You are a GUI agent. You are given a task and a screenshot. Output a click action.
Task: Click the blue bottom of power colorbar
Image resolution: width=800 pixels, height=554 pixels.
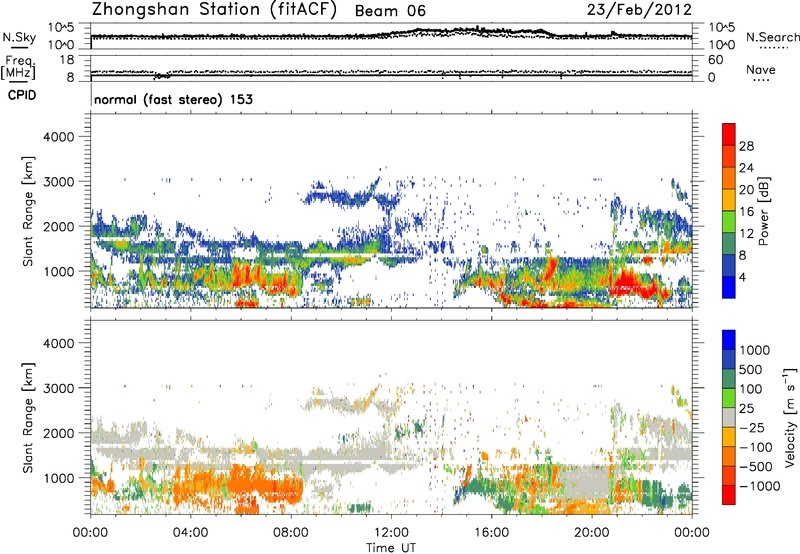[729, 287]
